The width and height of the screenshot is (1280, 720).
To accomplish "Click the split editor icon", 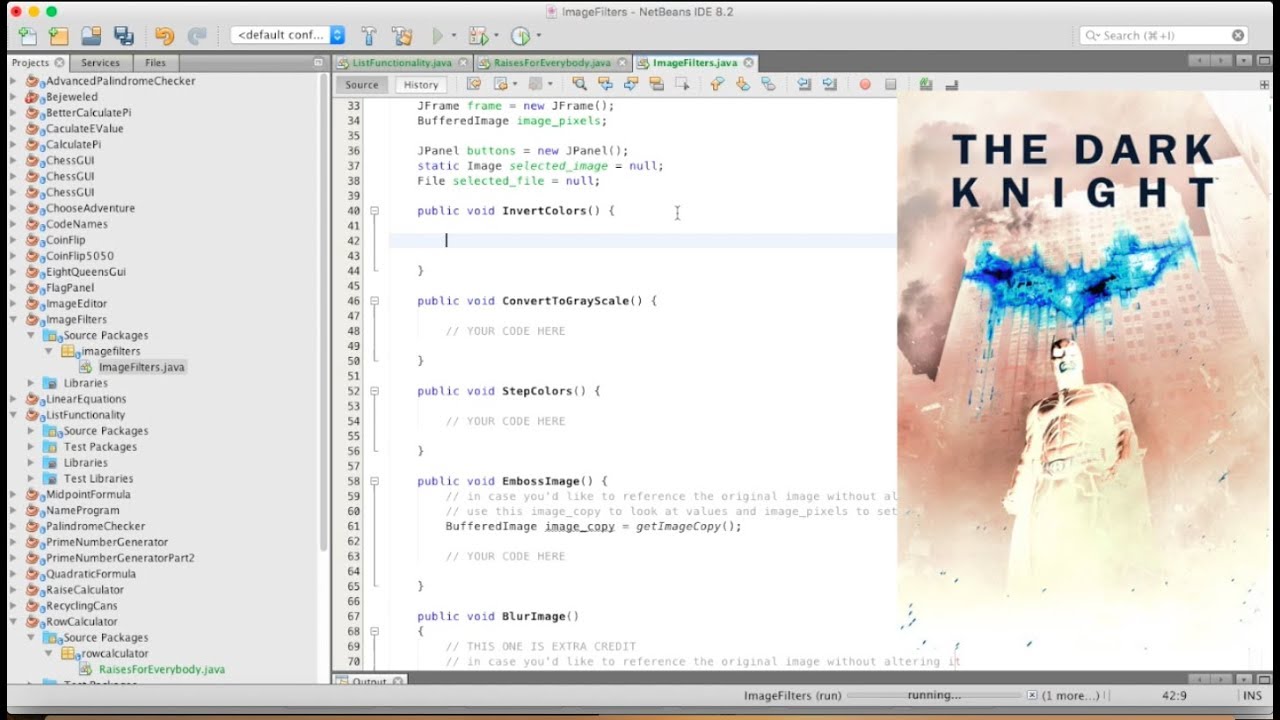I will (x=1264, y=85).
